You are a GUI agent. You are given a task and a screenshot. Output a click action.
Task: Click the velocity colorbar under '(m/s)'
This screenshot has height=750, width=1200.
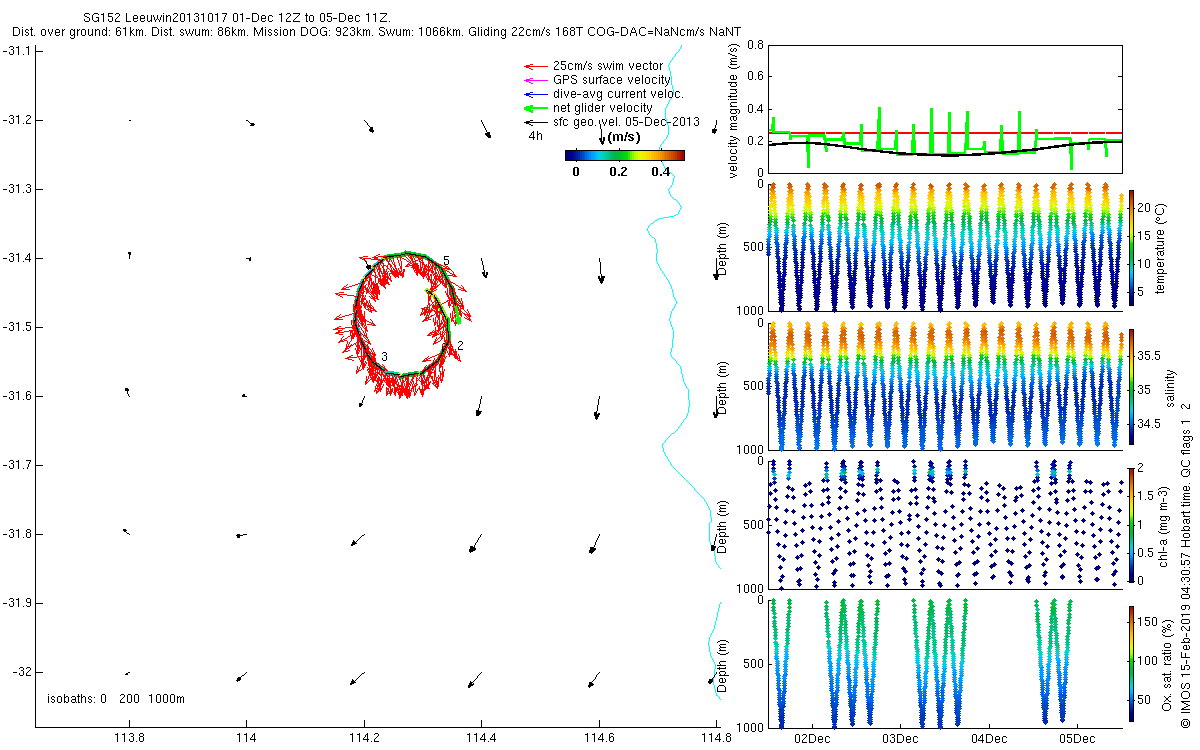[625, 155]
